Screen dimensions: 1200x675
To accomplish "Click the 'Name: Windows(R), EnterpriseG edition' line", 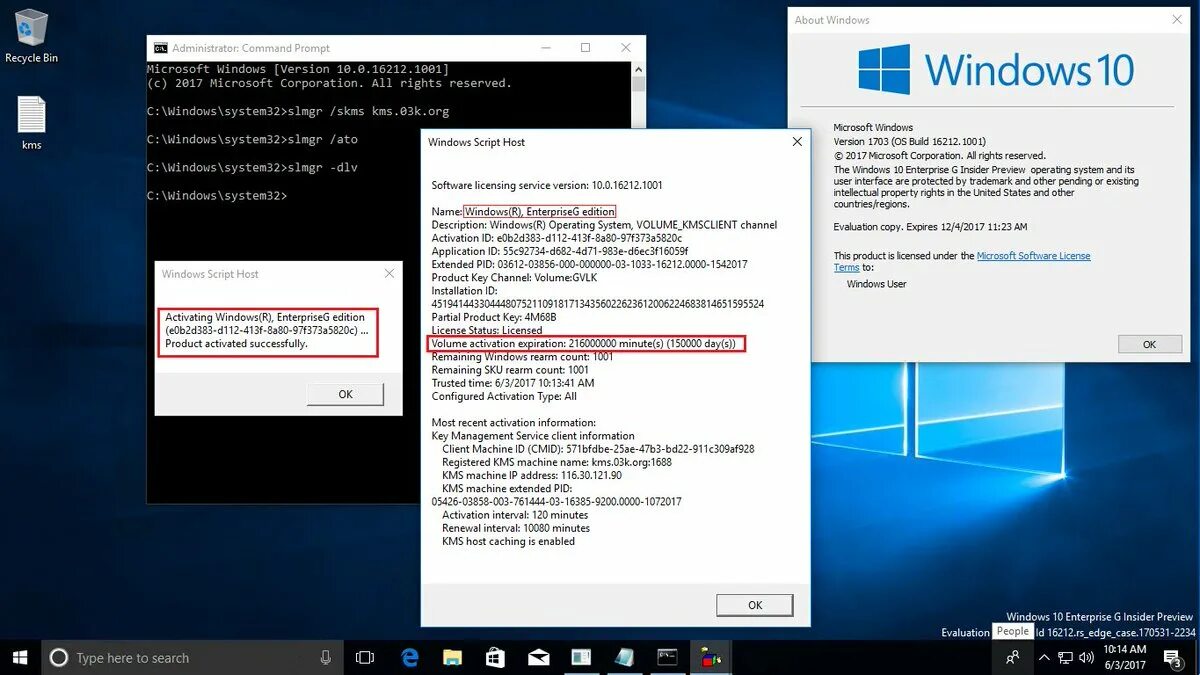I will 523,212.
